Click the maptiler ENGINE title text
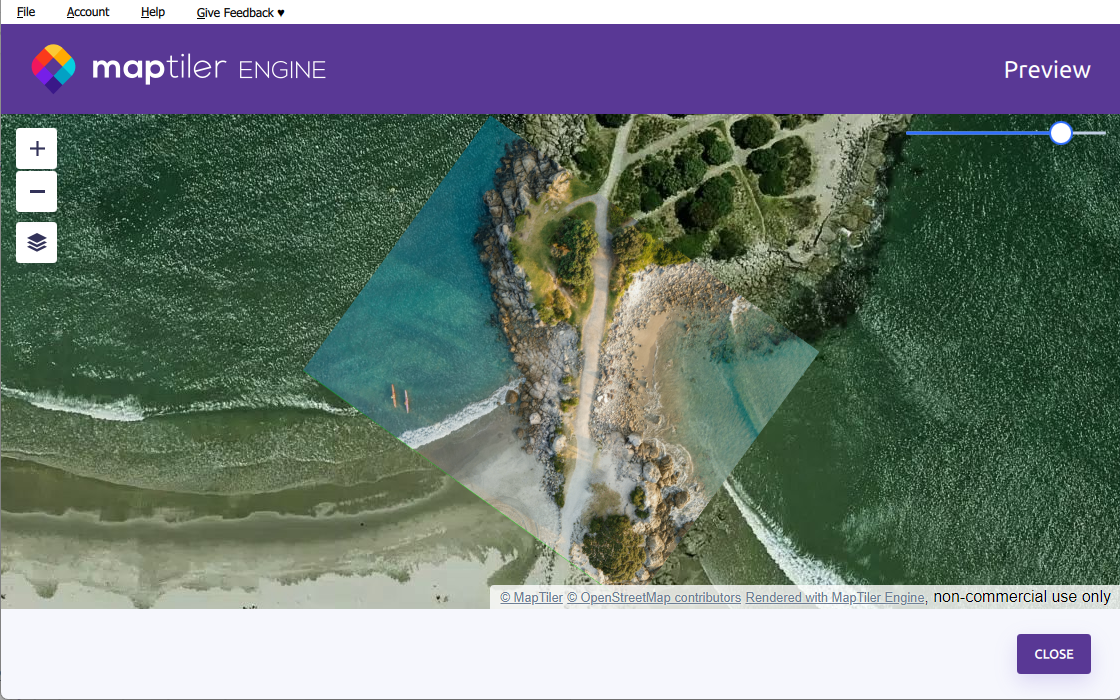Screen dimensions: 1120x700 (209, 69)
